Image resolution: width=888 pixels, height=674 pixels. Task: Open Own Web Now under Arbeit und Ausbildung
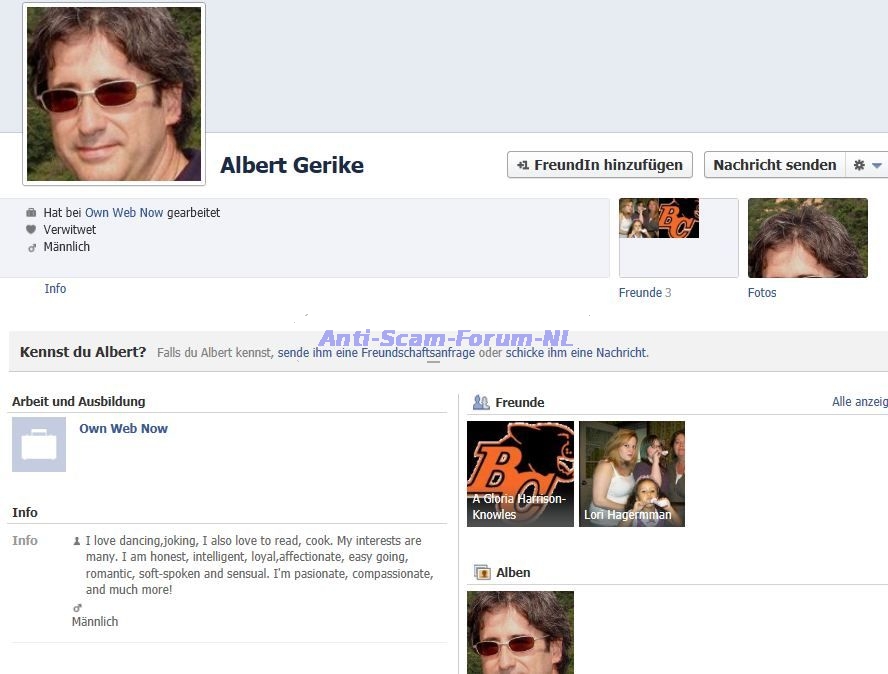coord(123,429)
